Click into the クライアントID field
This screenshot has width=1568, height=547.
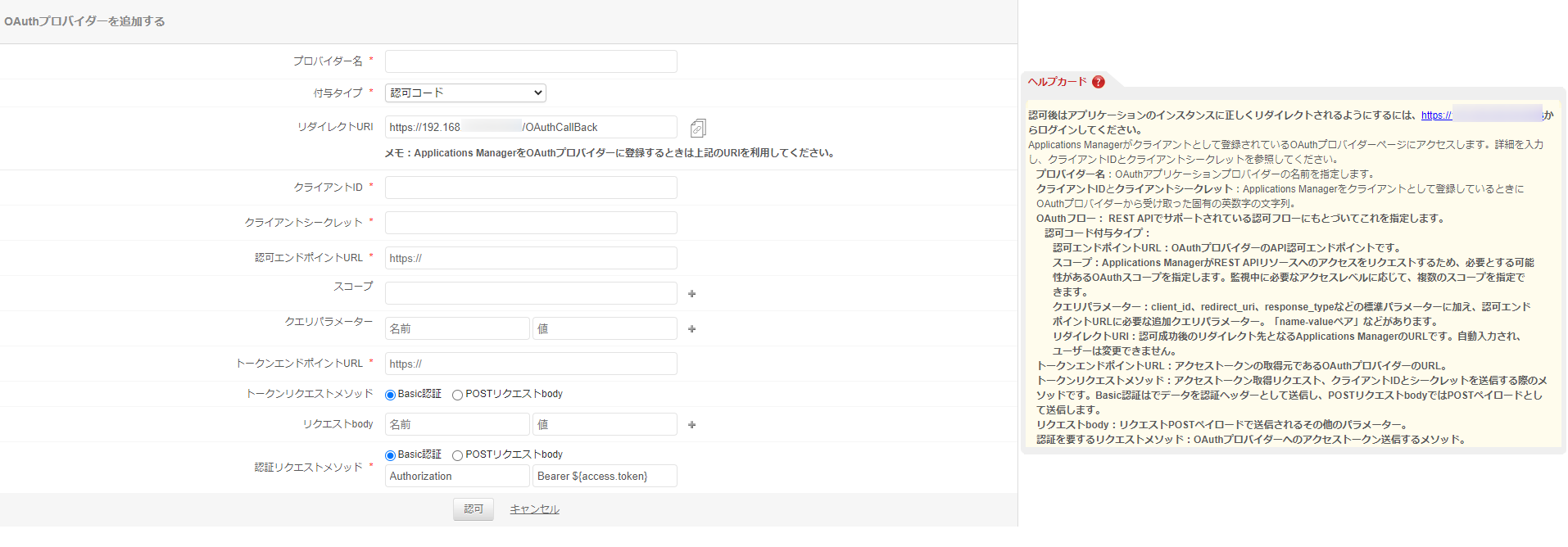531,188
